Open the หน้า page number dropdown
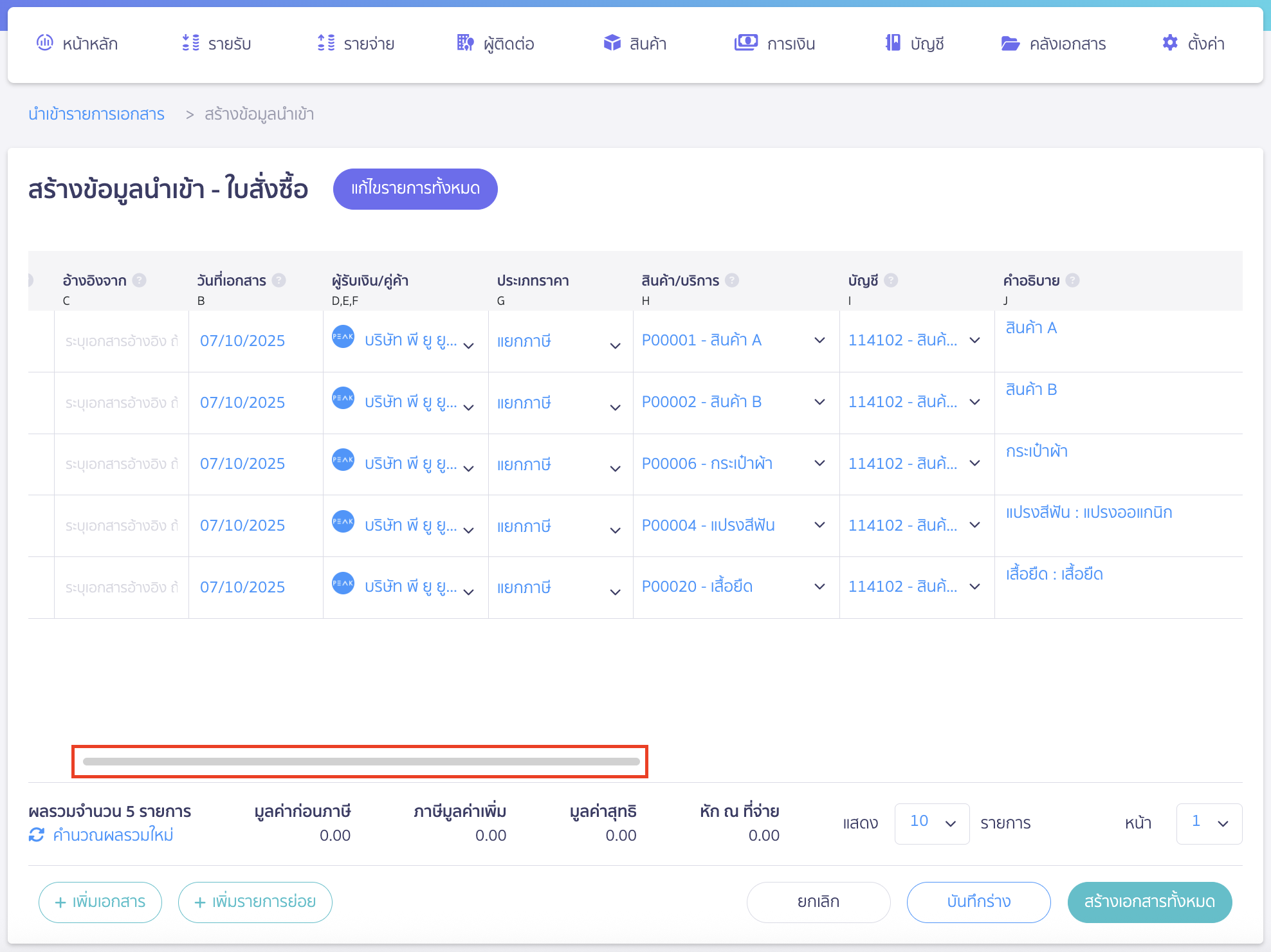 pyautogui.click(x=1209, y=823)
